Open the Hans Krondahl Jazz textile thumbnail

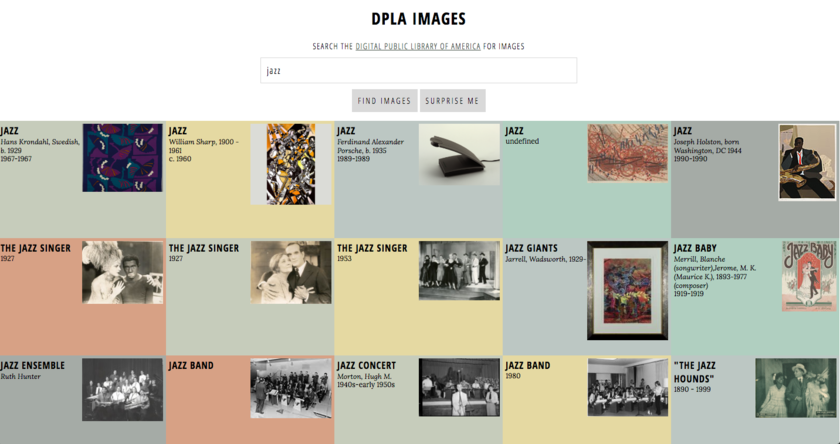click(x=123, y=158)
